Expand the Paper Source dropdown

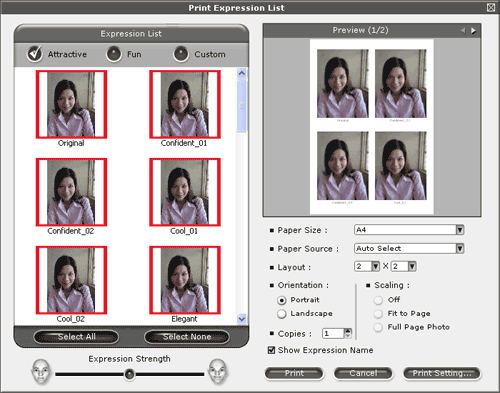(x=460, y=248)
